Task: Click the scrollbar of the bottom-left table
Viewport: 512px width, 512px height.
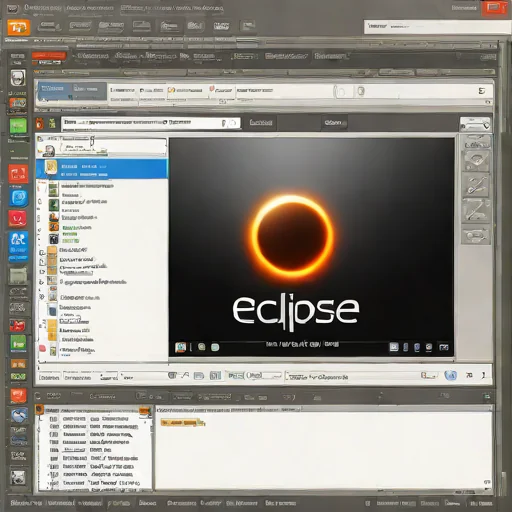Action: click(x=152, y=450)
